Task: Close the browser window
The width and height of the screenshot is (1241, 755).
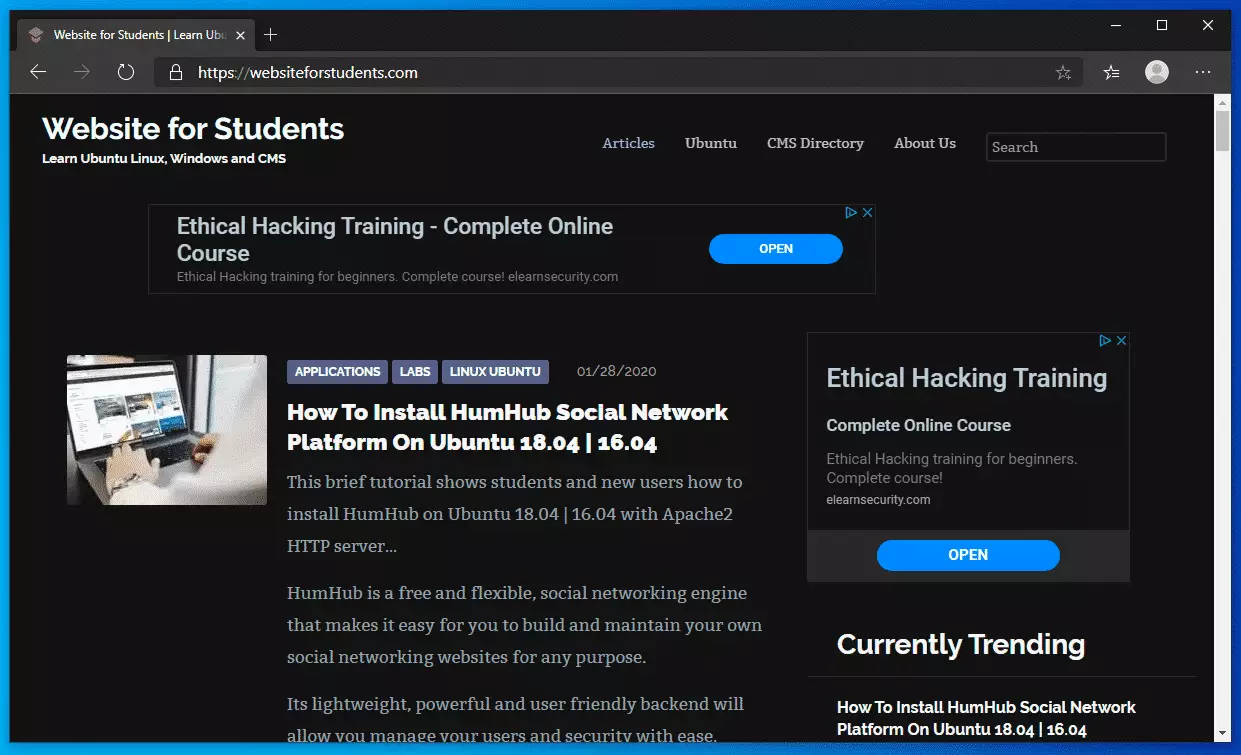Action: (1208, 25)
